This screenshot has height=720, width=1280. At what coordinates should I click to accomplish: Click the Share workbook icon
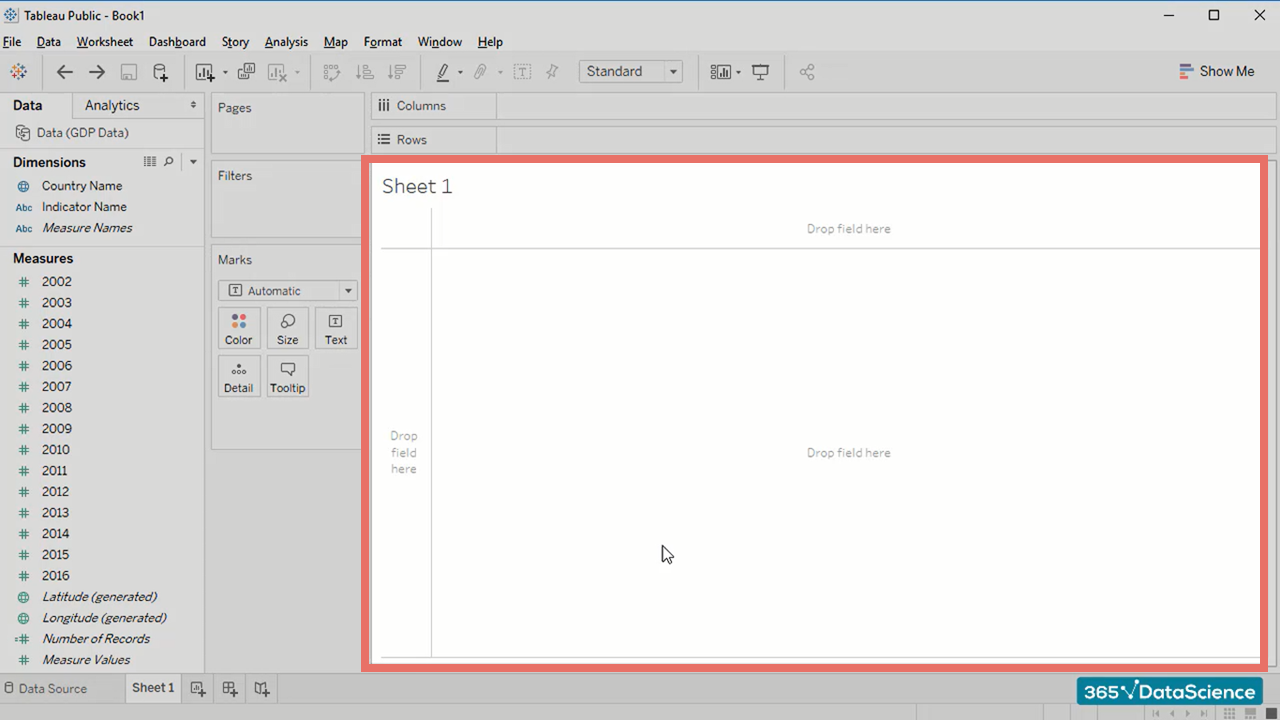(807, 72)
